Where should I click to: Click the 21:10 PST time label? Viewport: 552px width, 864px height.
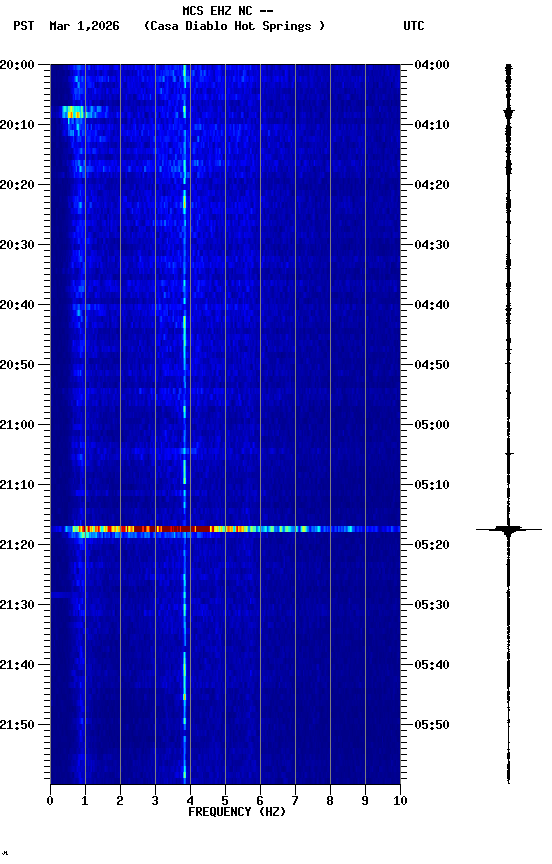pyautogui.click(x=17, y=485)
